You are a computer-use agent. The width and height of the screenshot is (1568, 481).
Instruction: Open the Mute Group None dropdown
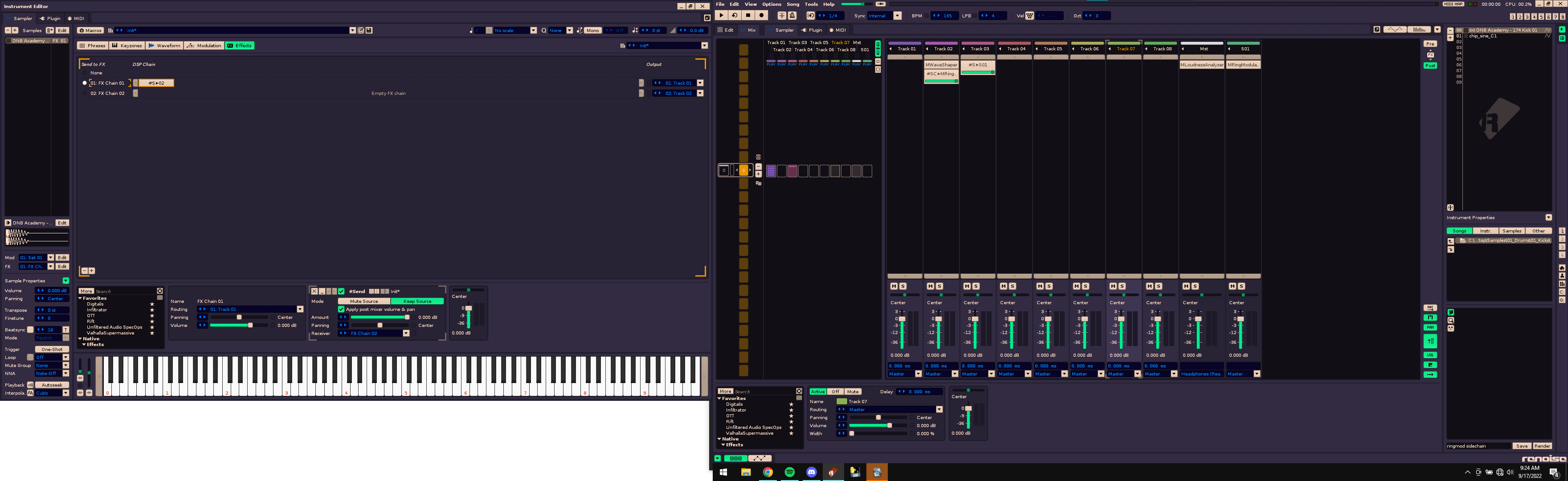coord(66,366)
